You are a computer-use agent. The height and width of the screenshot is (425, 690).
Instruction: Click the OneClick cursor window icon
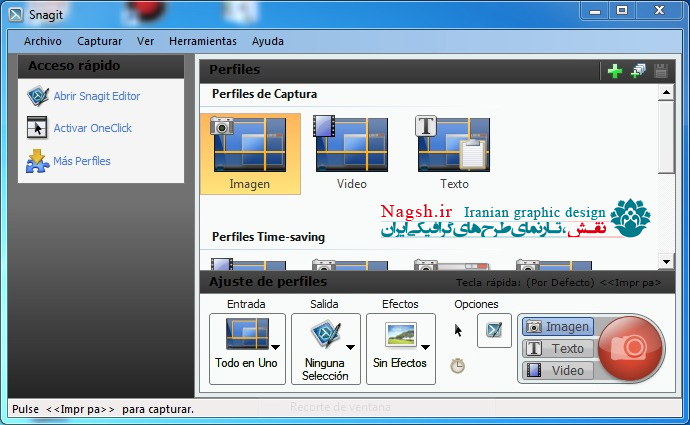coord(37,128)
